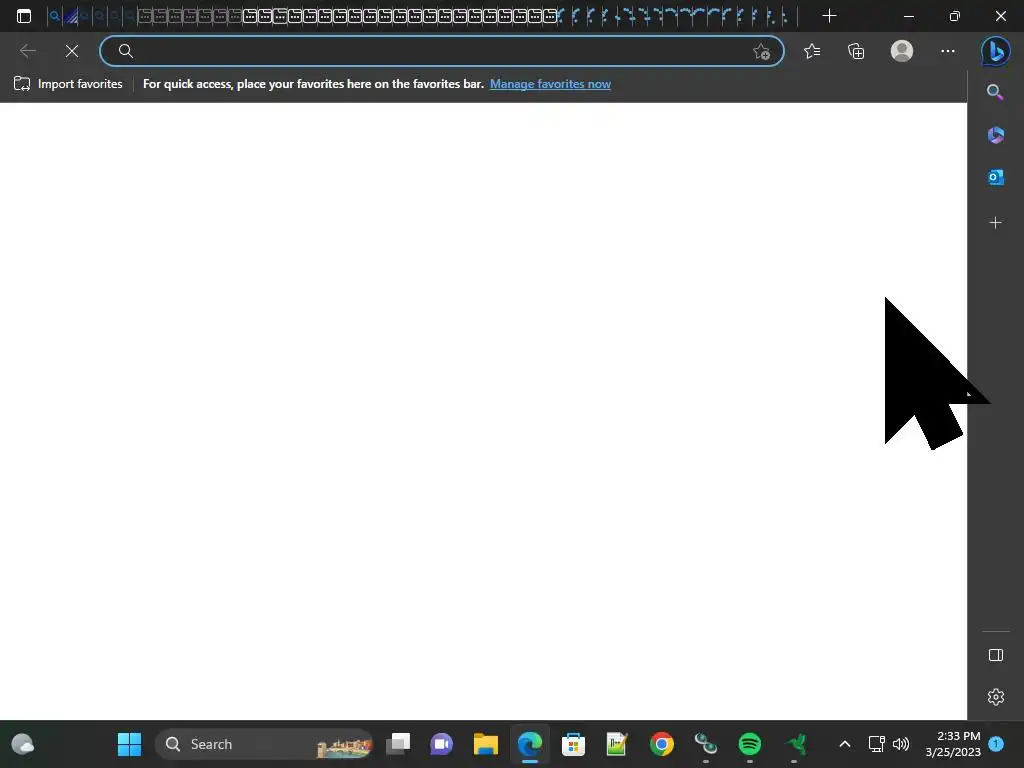Open Settings and more menu

[948, 51]
